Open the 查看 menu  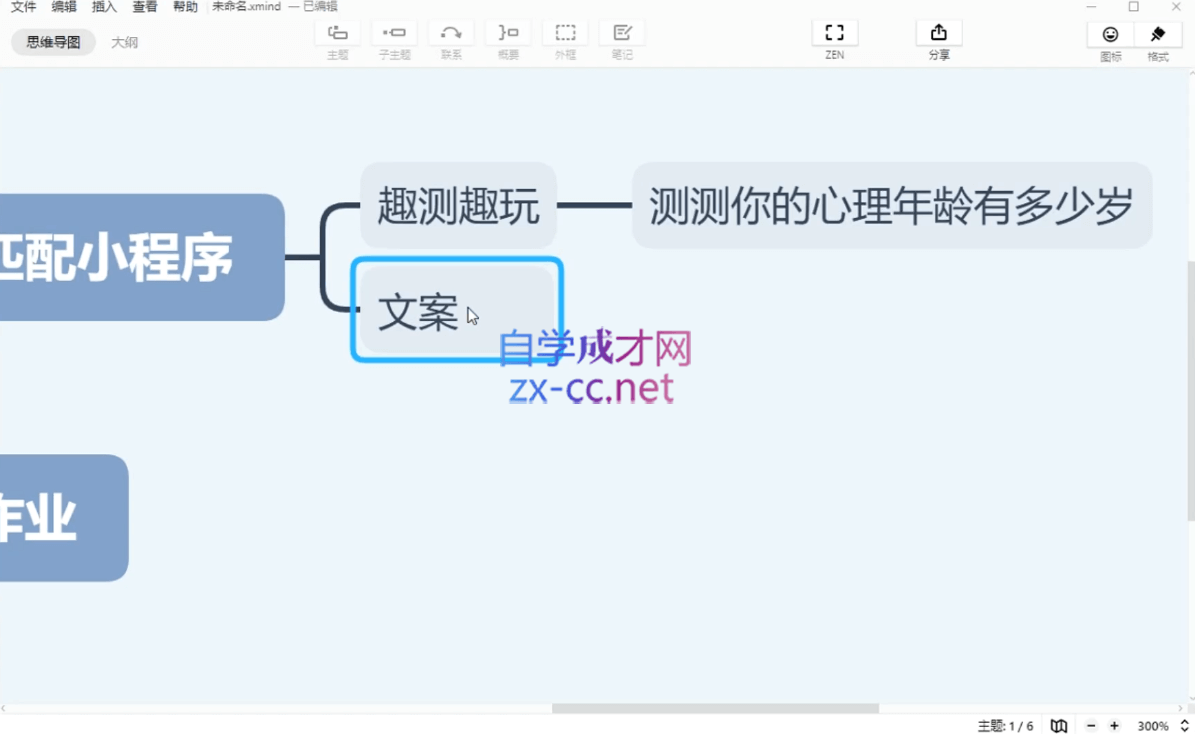145,7
